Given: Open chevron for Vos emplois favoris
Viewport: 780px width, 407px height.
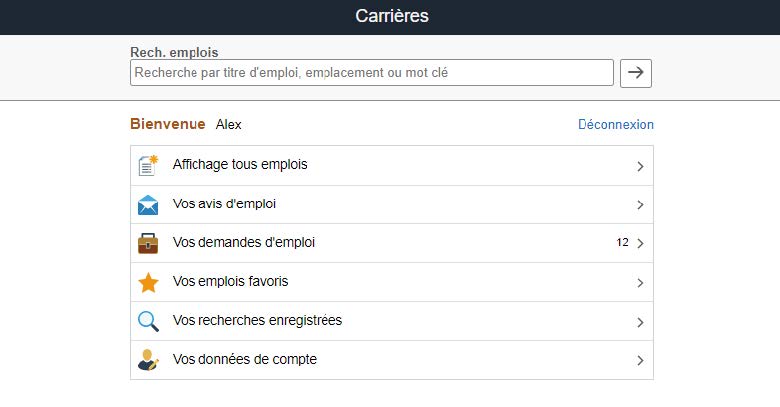Looking at the screenshot, I should (x=640, y=283).
